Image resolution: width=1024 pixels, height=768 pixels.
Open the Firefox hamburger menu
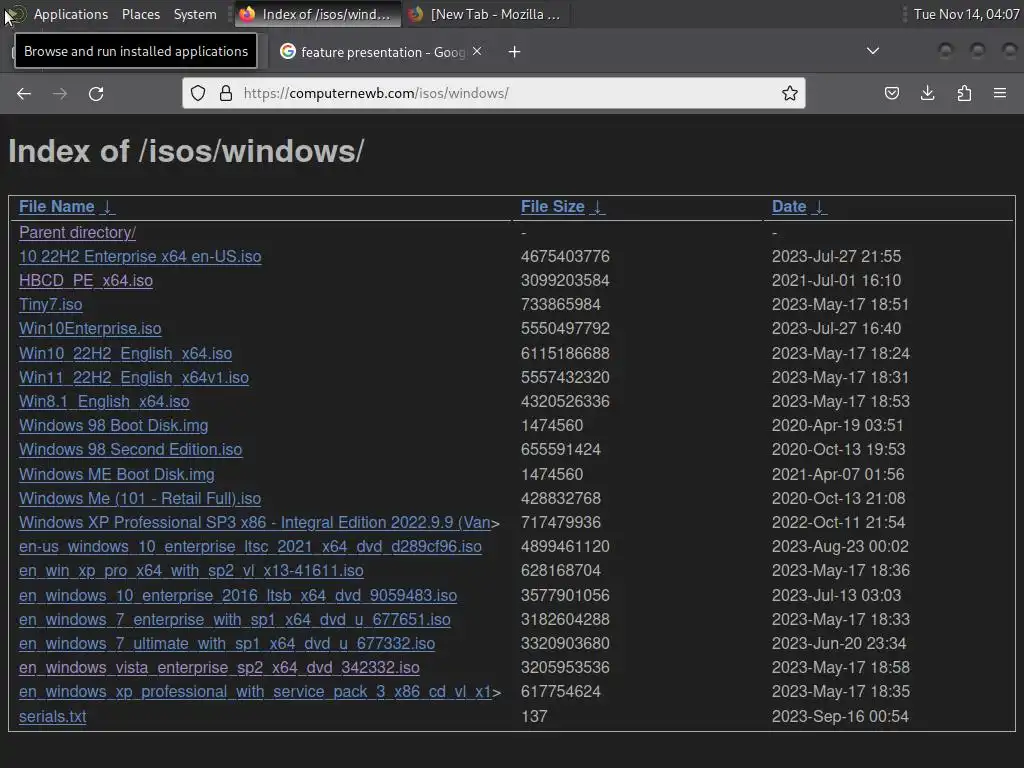pyautogui.click(x=1000, y=93)
